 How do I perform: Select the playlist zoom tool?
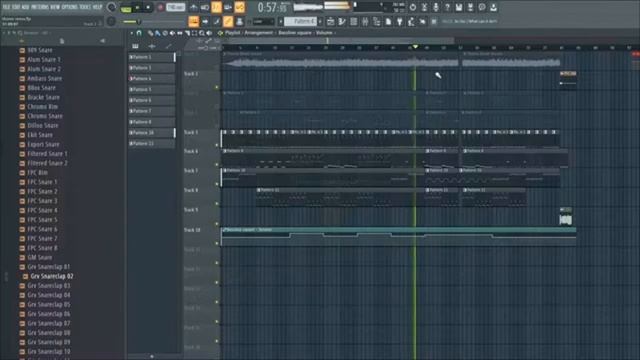point(202,33)
